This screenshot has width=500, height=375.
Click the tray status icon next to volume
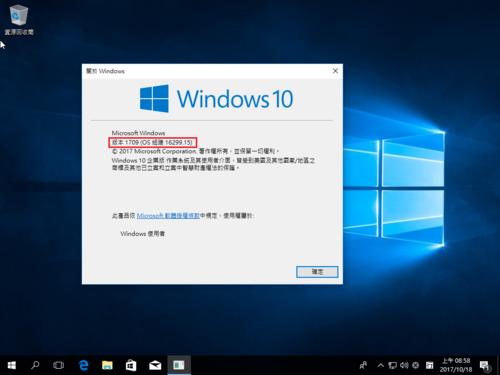click(x=415, y=365)
